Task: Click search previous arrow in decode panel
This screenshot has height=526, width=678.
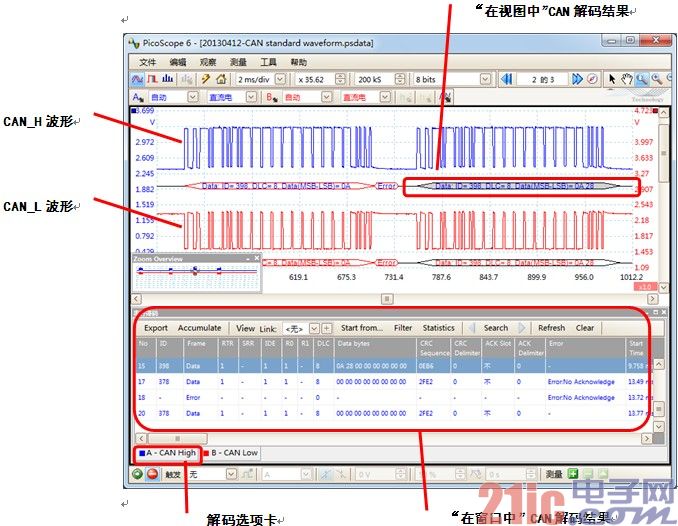Action: (x=471, y=328)
